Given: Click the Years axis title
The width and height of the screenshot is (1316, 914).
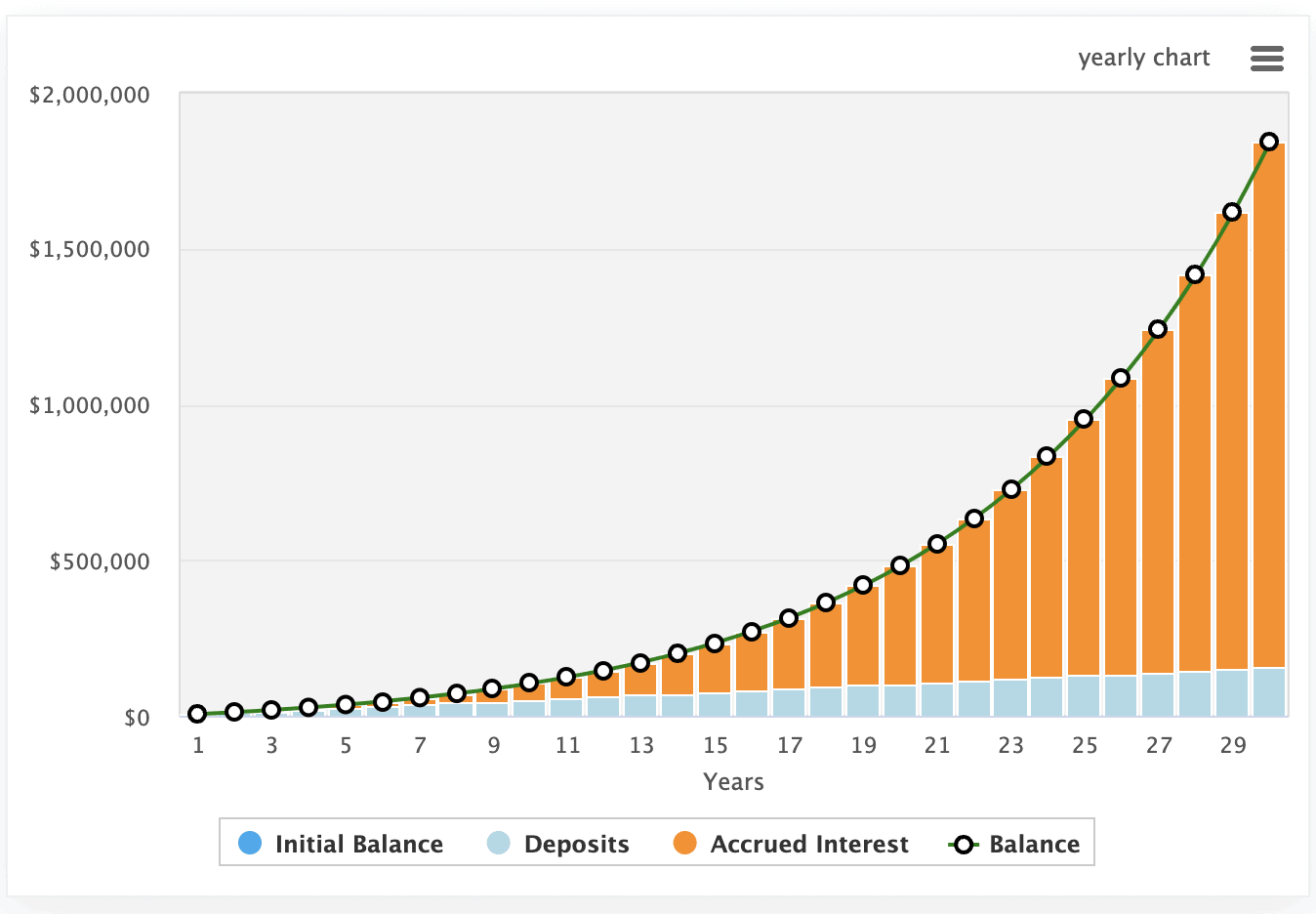Looking at the screenshot, I should [733, 782].
